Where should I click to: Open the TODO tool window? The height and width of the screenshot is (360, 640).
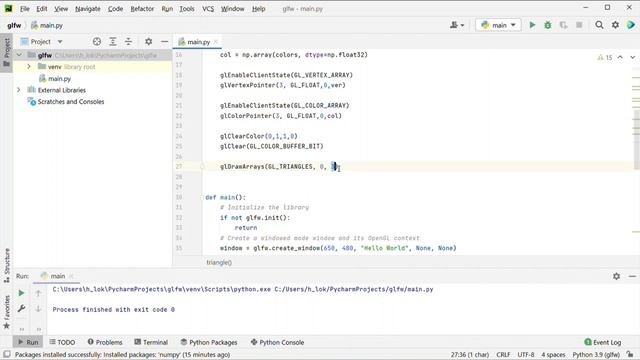tap(62, 342)
